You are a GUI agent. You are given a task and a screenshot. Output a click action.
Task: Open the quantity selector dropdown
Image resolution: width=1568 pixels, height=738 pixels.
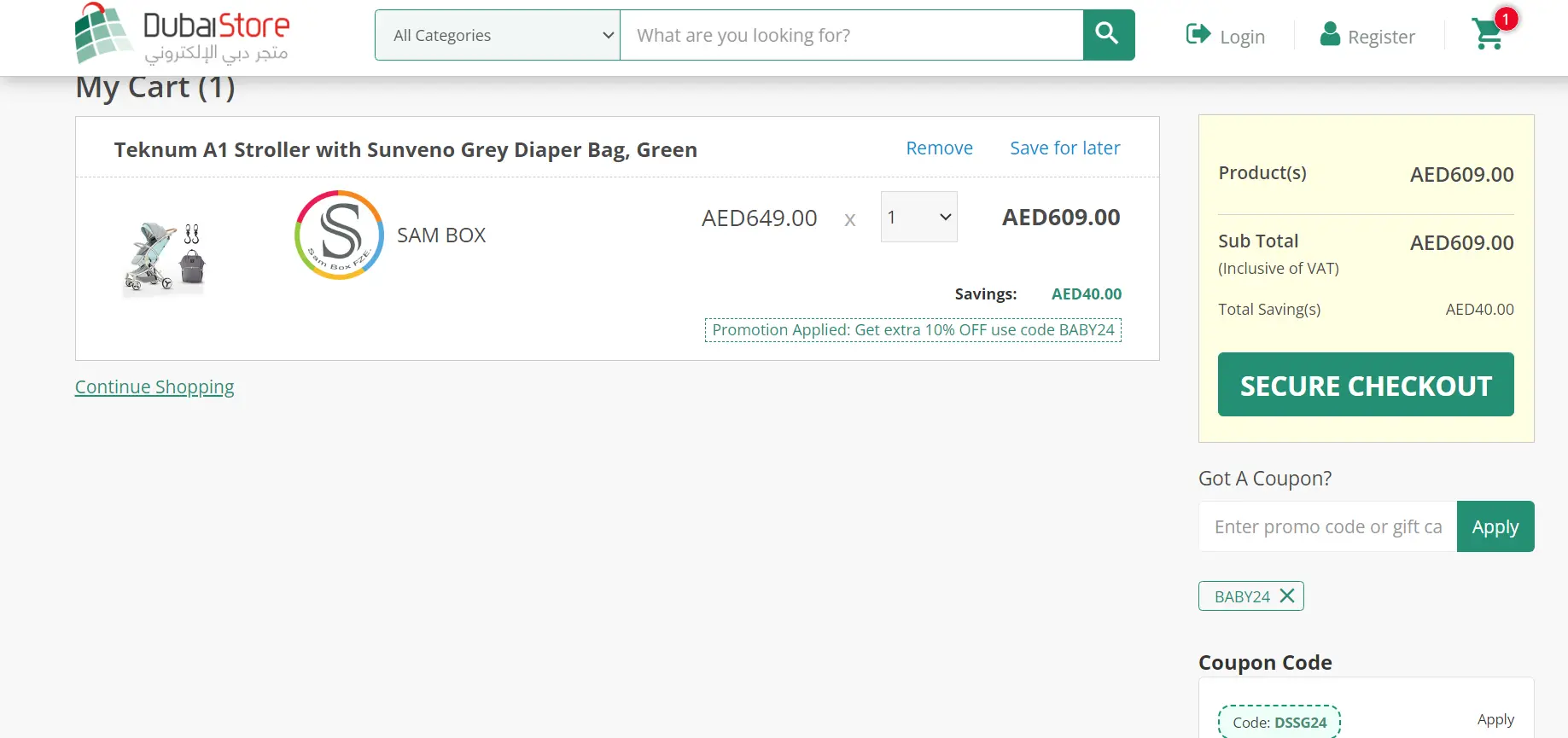pos(918,217)
